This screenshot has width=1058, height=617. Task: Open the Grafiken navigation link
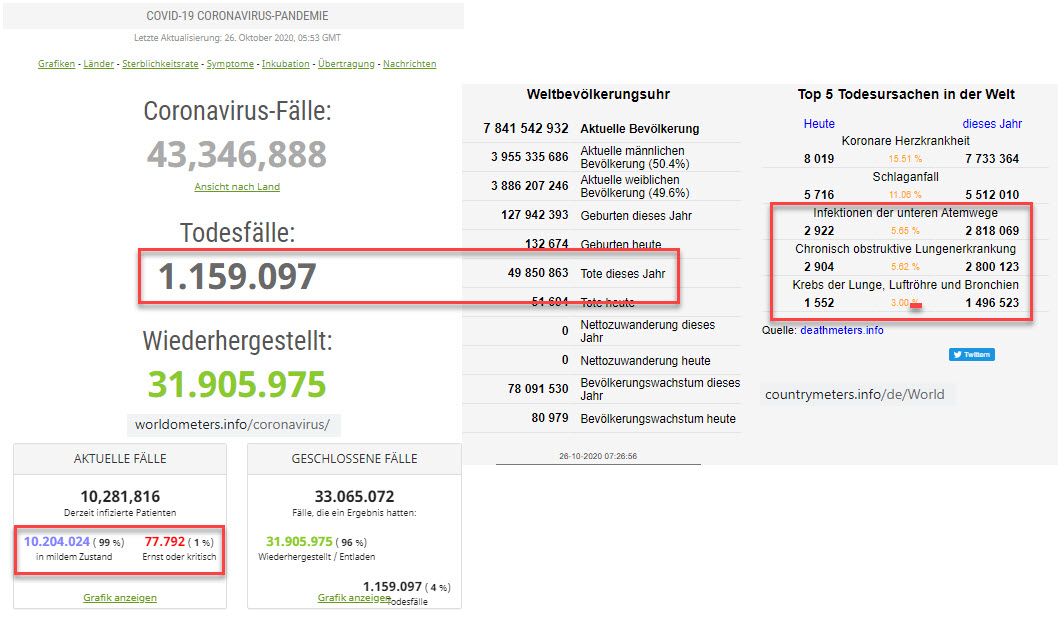57,64
